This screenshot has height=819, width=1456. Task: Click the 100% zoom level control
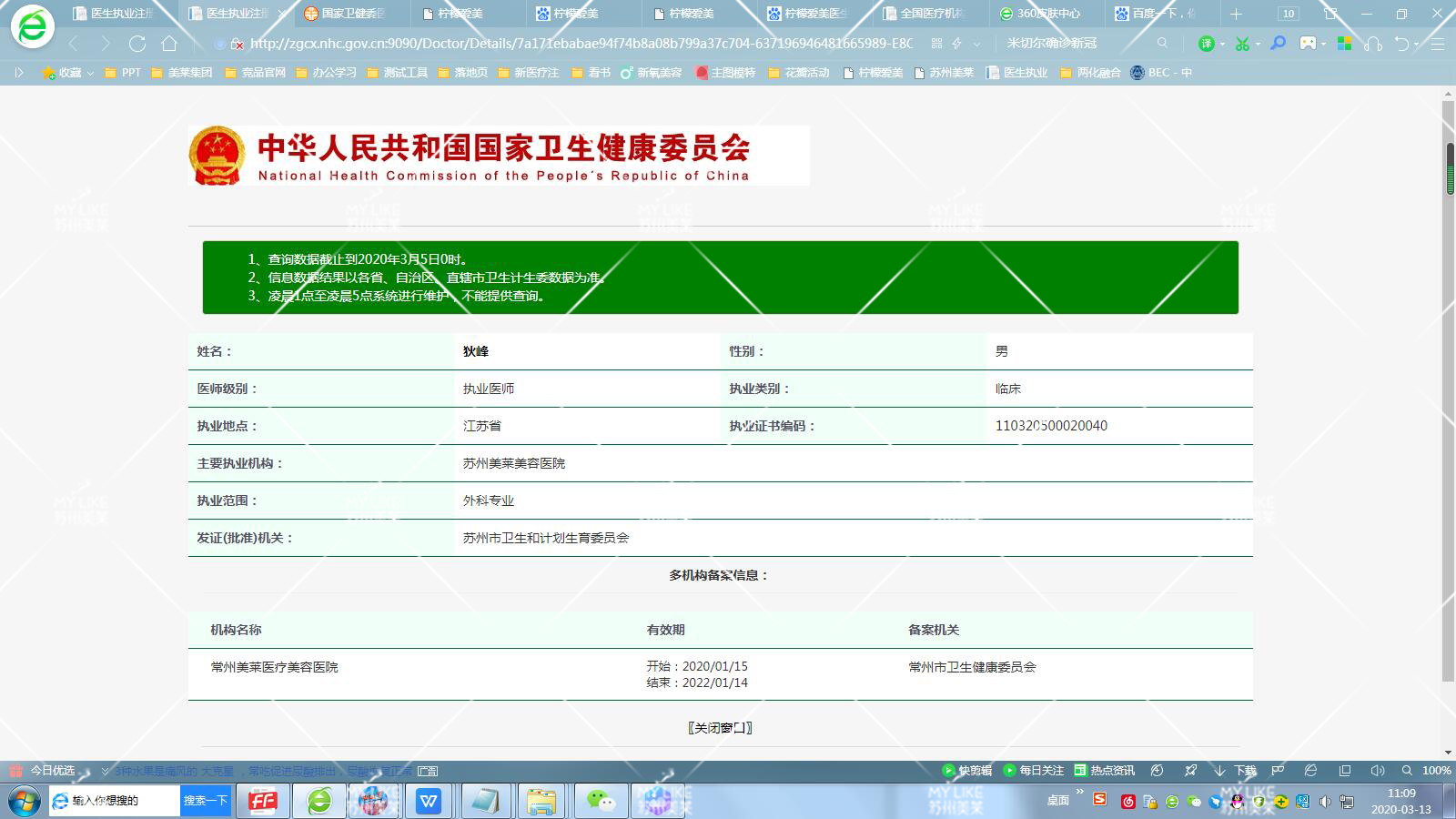tap(1436, 771)
